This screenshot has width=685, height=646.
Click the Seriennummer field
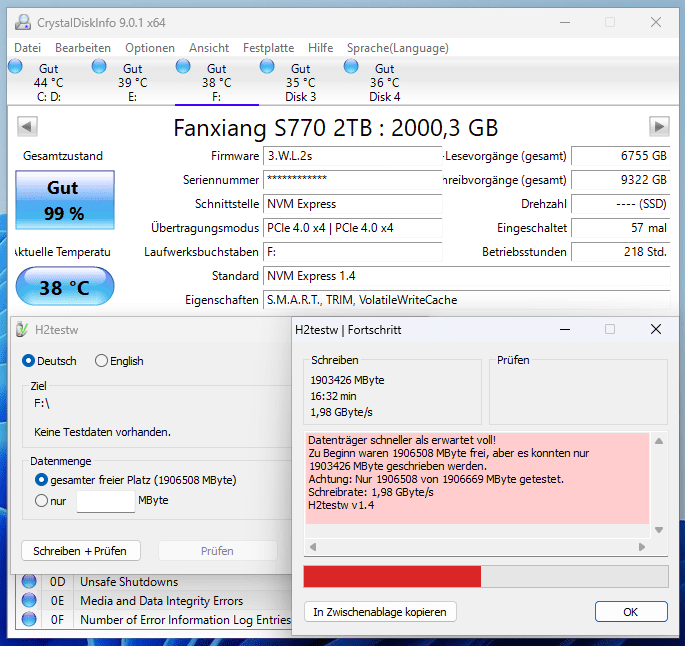coord(353,180)
